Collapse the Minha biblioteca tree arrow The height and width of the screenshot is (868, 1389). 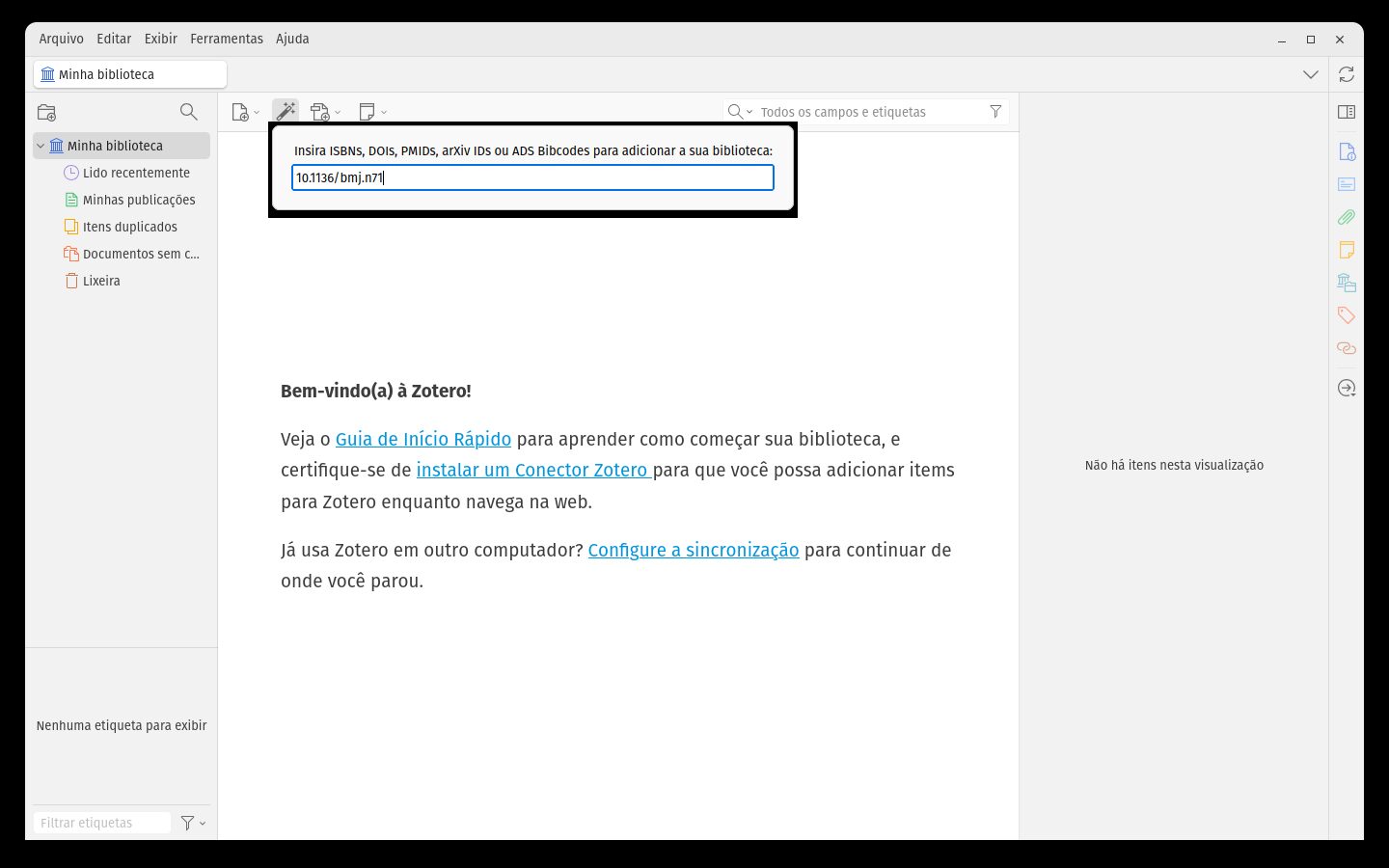point(41,146)
